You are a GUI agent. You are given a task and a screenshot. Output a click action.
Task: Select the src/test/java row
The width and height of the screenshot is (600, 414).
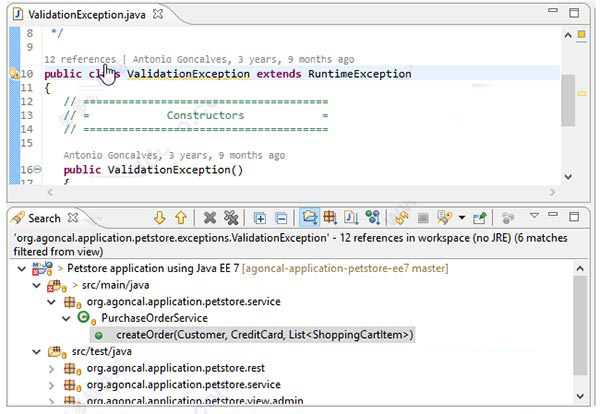coord(89,351)
